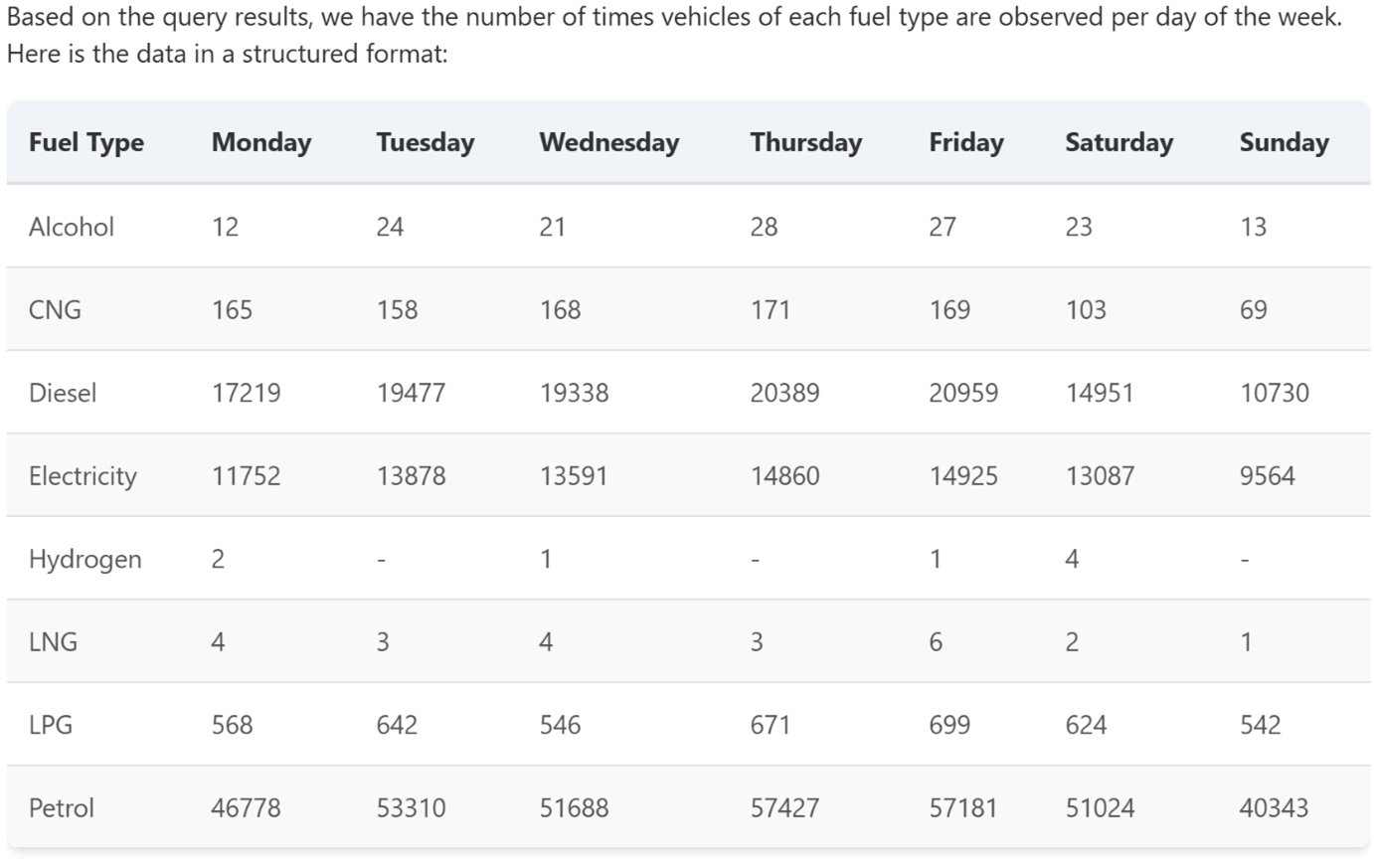This screenshot has height=868, width=1374.
Task: Select the LNG row label
Action: (54, 641)
